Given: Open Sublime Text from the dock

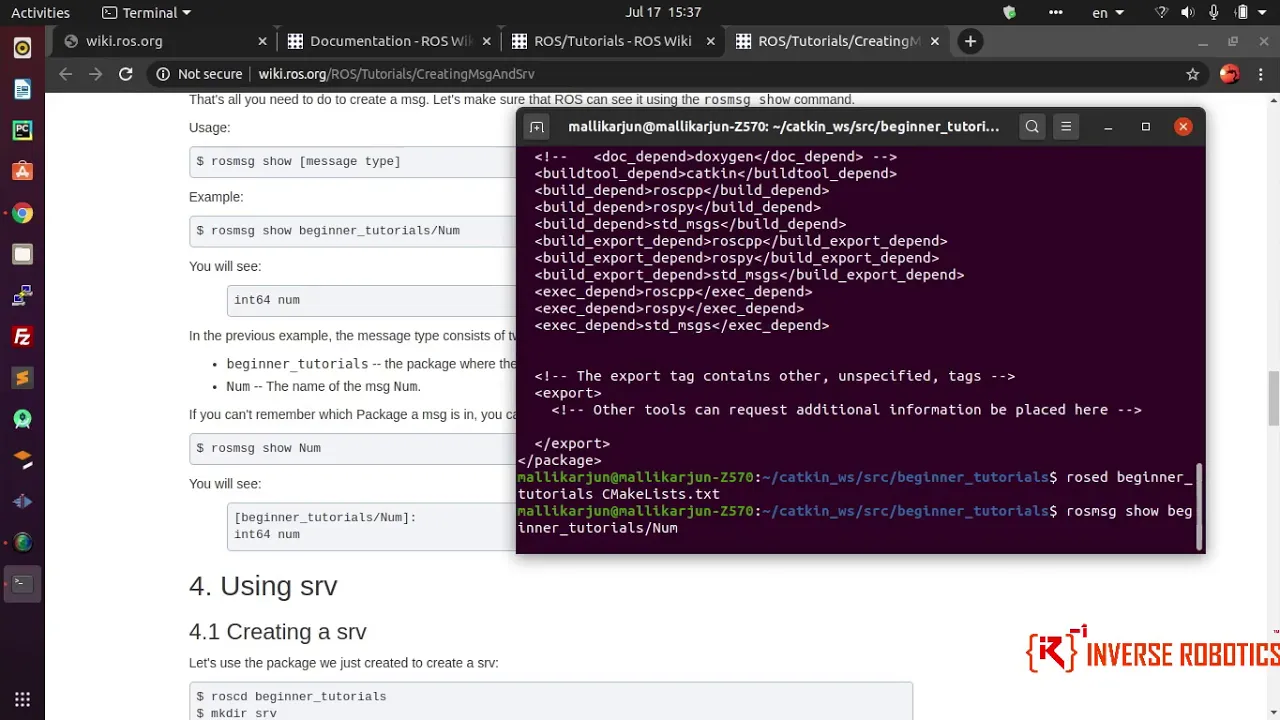Looking at the screenshot, I should tap(22, 378).
